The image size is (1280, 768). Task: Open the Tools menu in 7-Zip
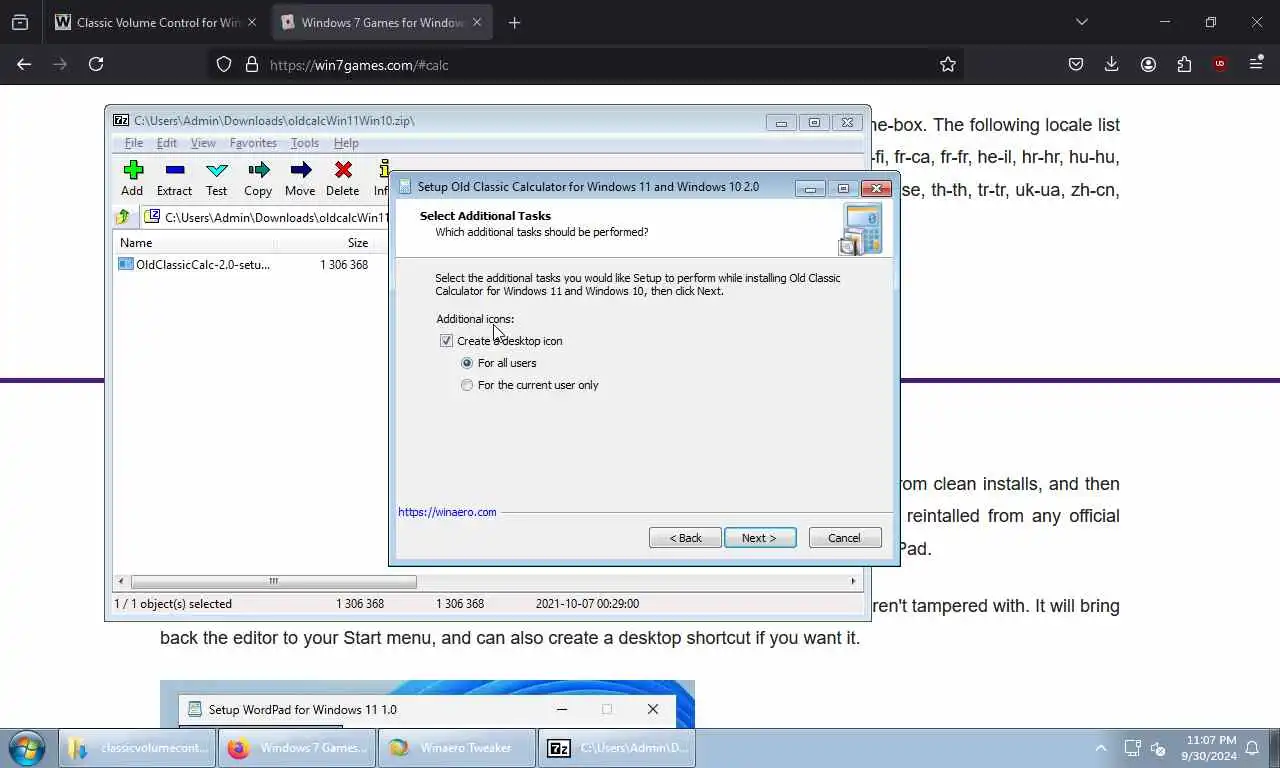pyautogui.click(x=304, y=143)
